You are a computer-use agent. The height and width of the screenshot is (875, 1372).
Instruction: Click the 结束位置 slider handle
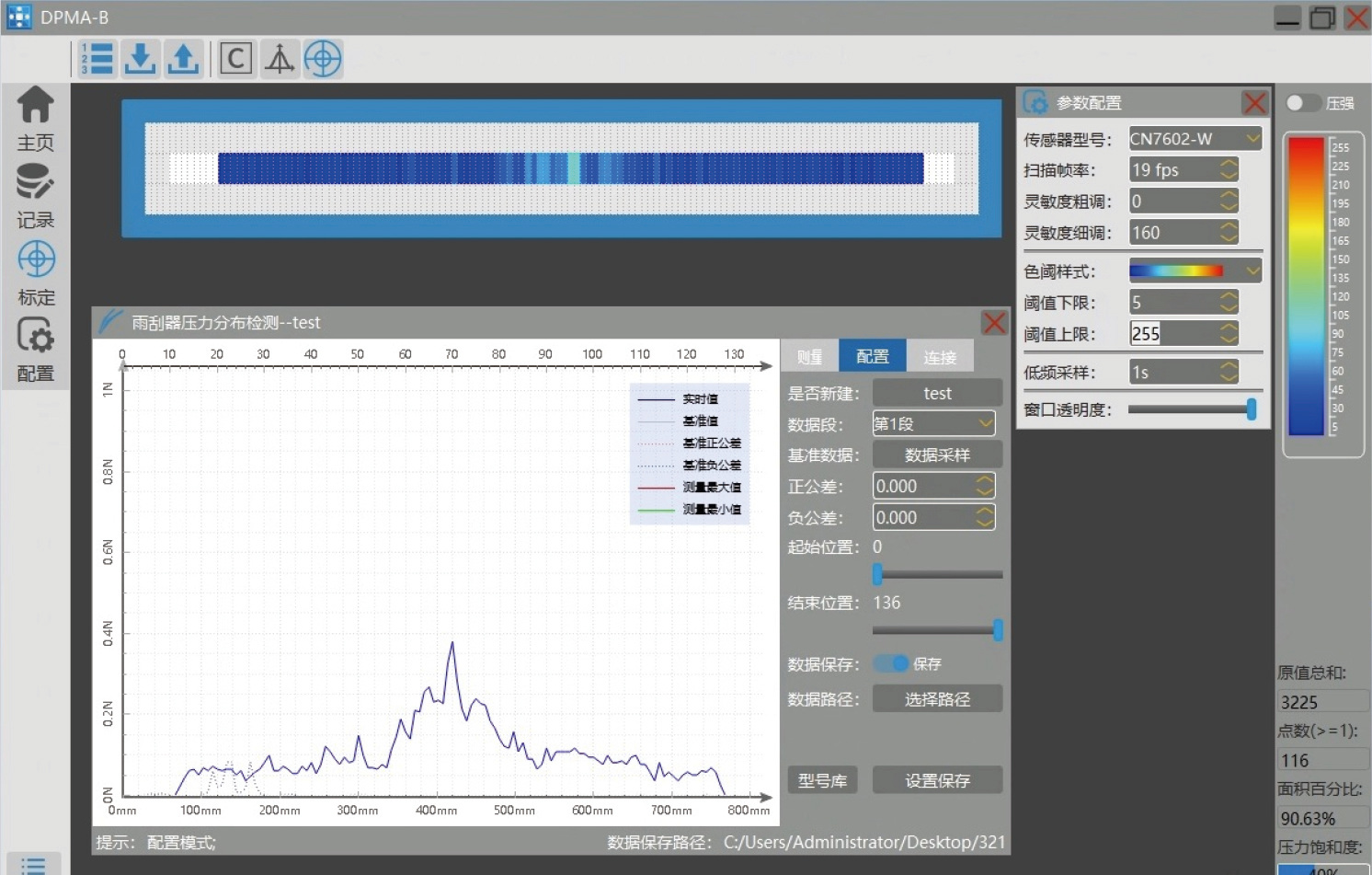[x=998, y=629]
